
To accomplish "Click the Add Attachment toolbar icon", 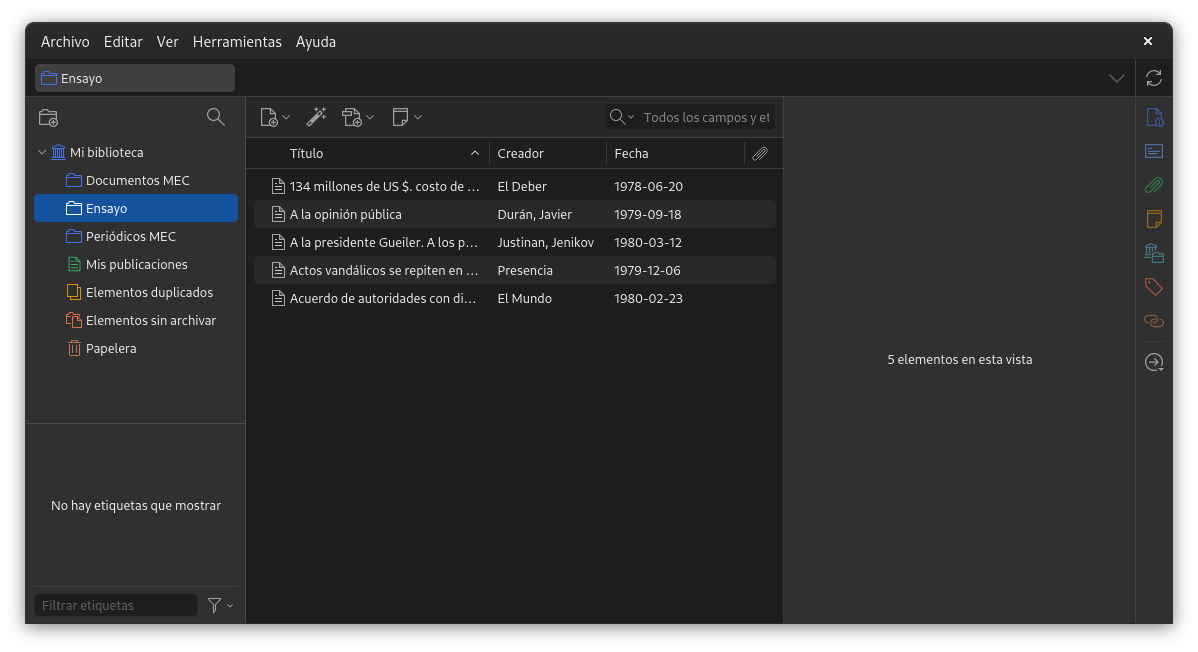I will pos(357,117).
